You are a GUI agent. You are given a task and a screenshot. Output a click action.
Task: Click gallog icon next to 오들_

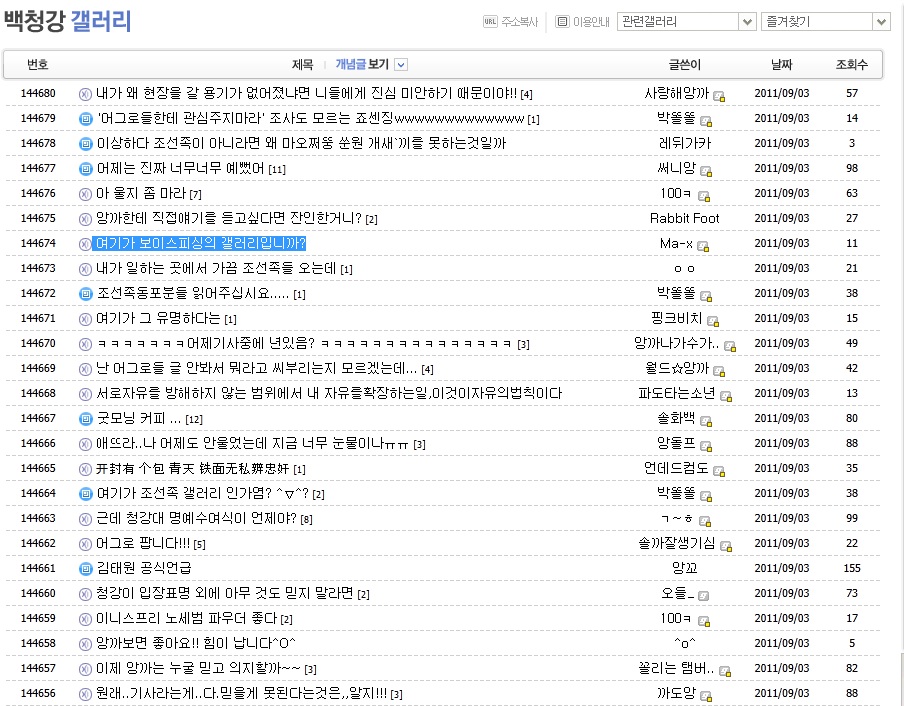coord(703,596)
